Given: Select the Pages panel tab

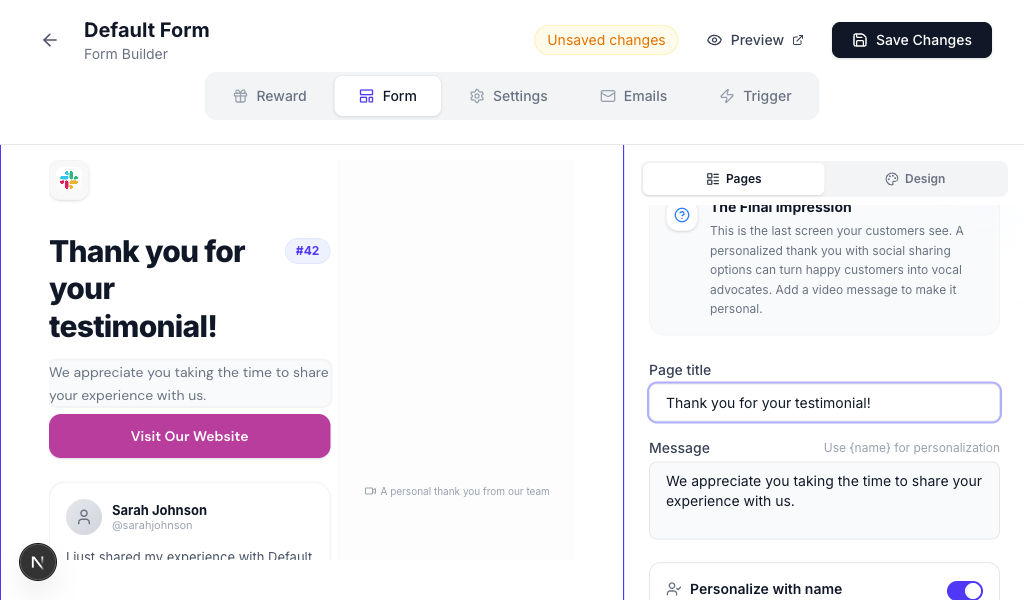Looking at the screenshot, I should 733,179.
